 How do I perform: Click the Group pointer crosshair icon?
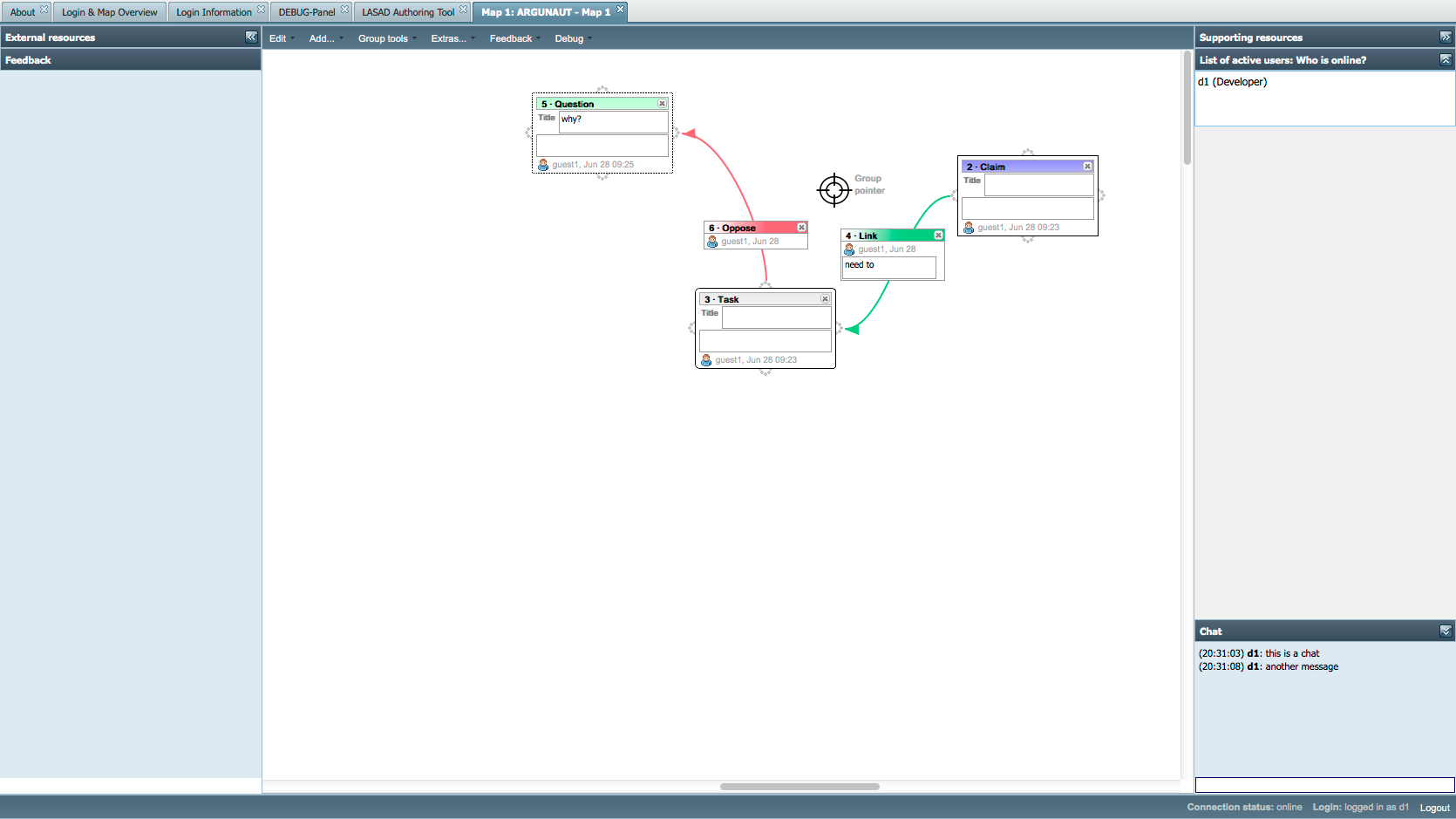(833, 190)
